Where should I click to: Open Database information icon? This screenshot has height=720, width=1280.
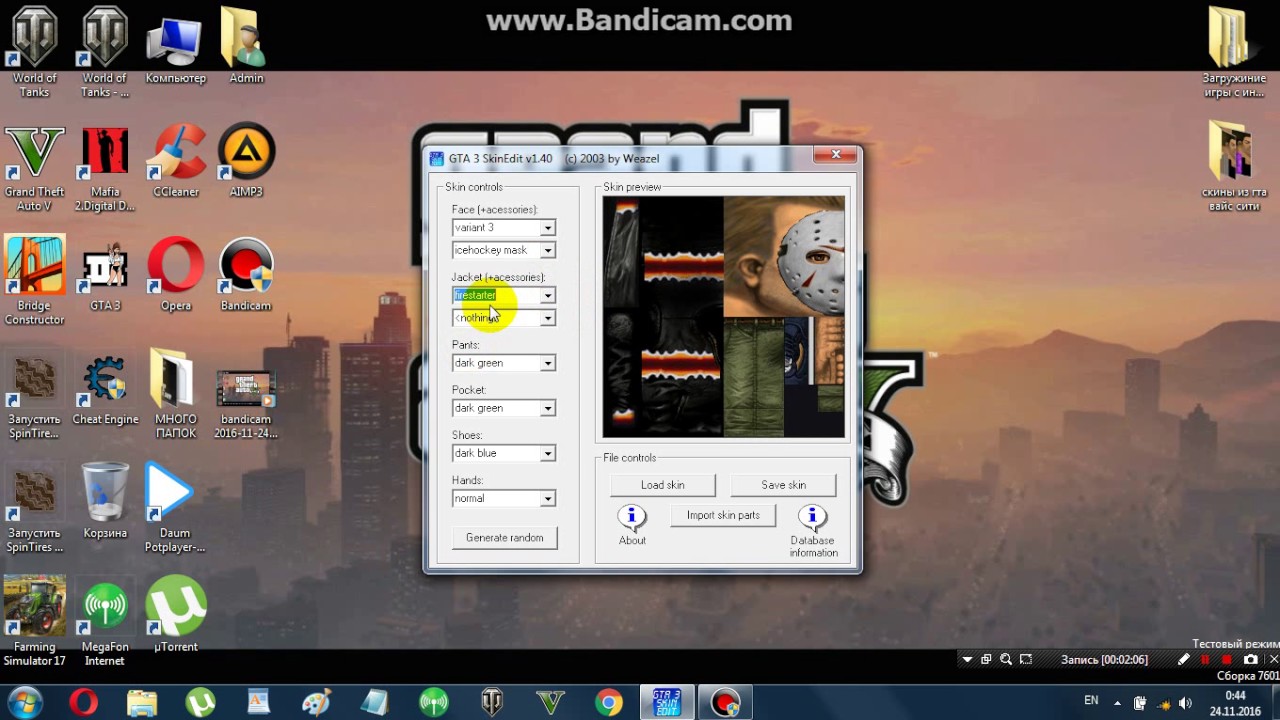tap(812, 517)
